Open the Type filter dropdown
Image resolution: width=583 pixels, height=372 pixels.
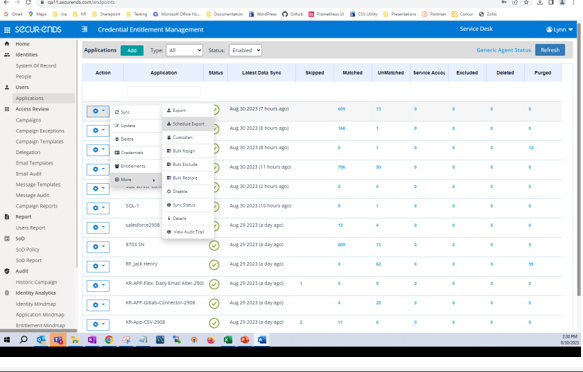[x=184, y=50]
